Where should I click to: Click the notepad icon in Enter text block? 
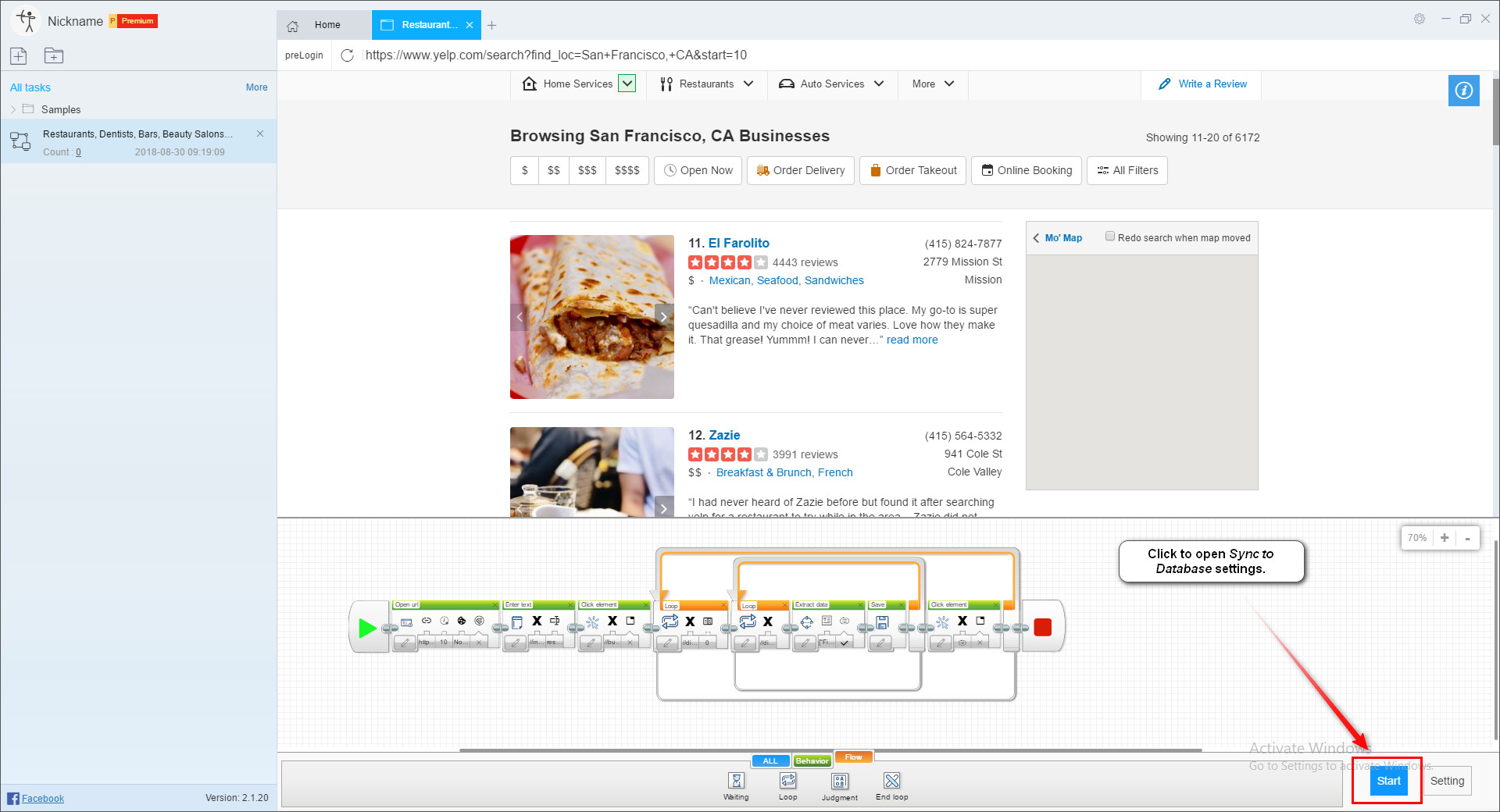(516, 622)
